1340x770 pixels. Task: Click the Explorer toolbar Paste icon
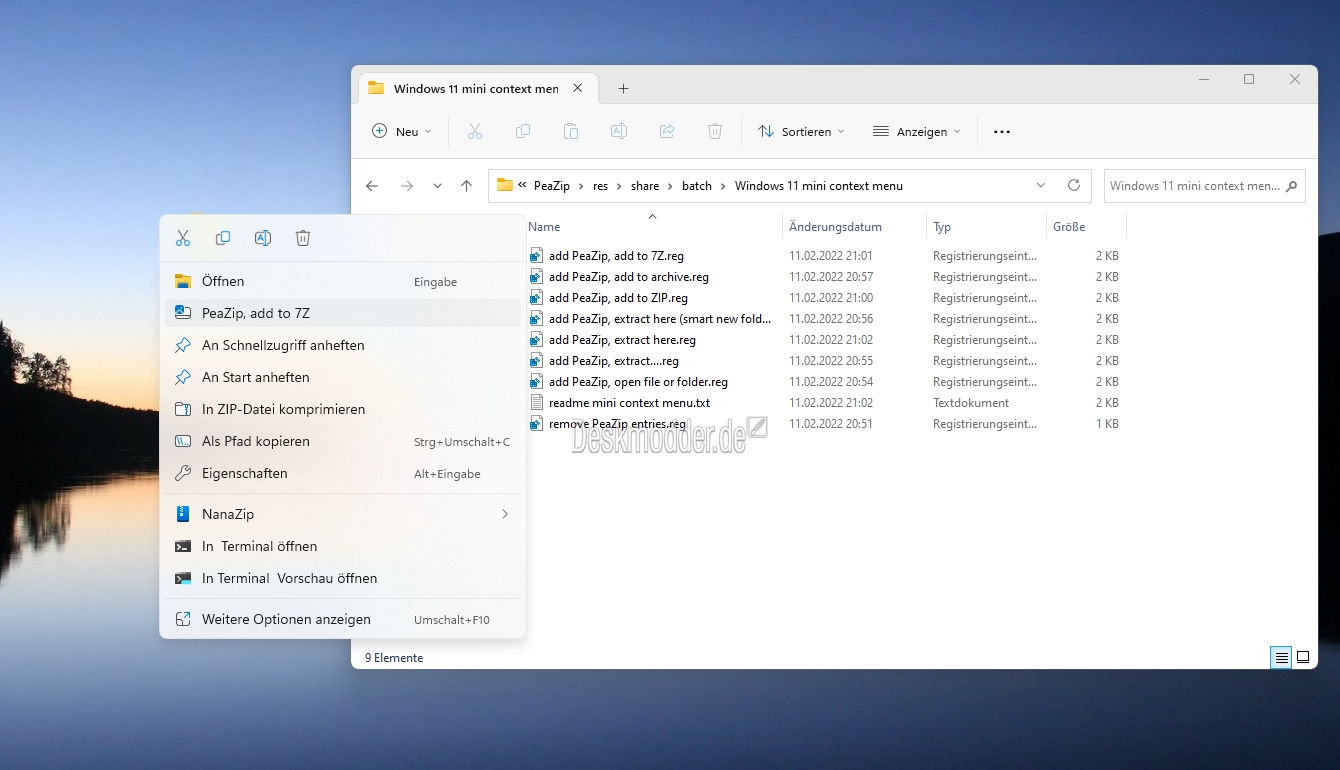571,131
